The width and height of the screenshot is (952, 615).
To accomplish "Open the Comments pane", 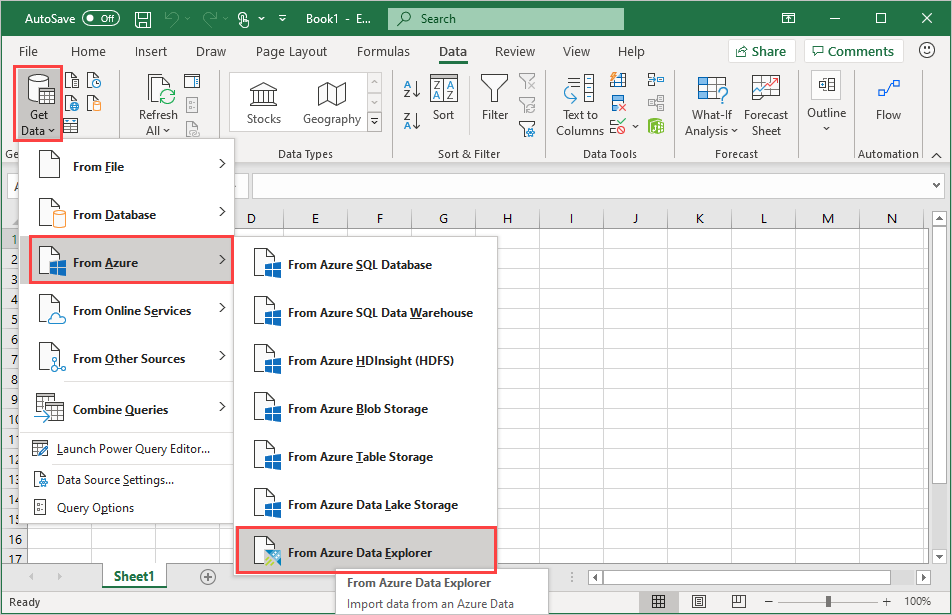I will pyautogui.click(x=853, y=50).
